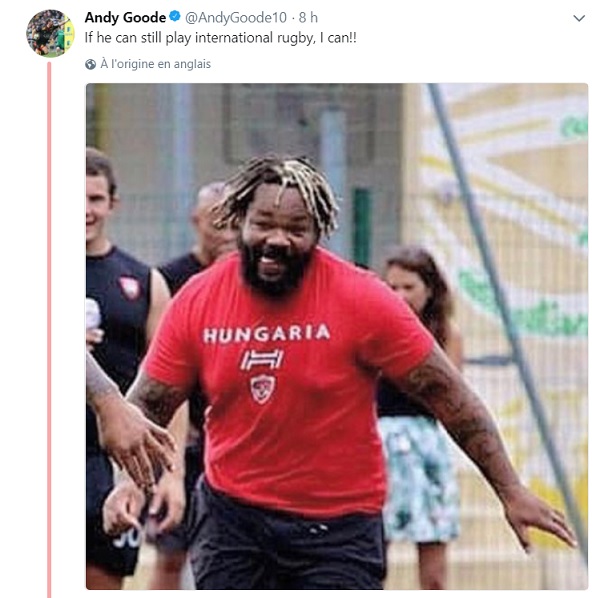This screenshot has width=596, height=598.
Task: Open the attached photo on the red shirt
Action: [x=337, y=336]
